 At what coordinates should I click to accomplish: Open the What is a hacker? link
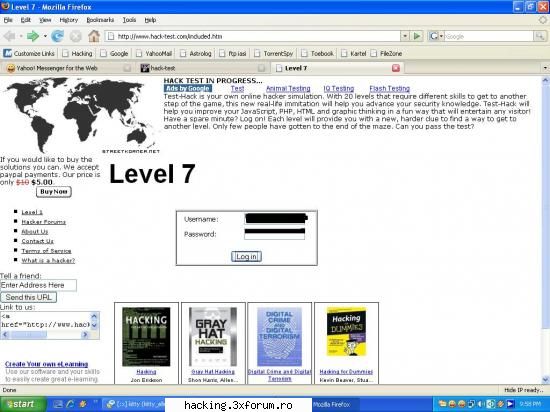click(48, 260)
